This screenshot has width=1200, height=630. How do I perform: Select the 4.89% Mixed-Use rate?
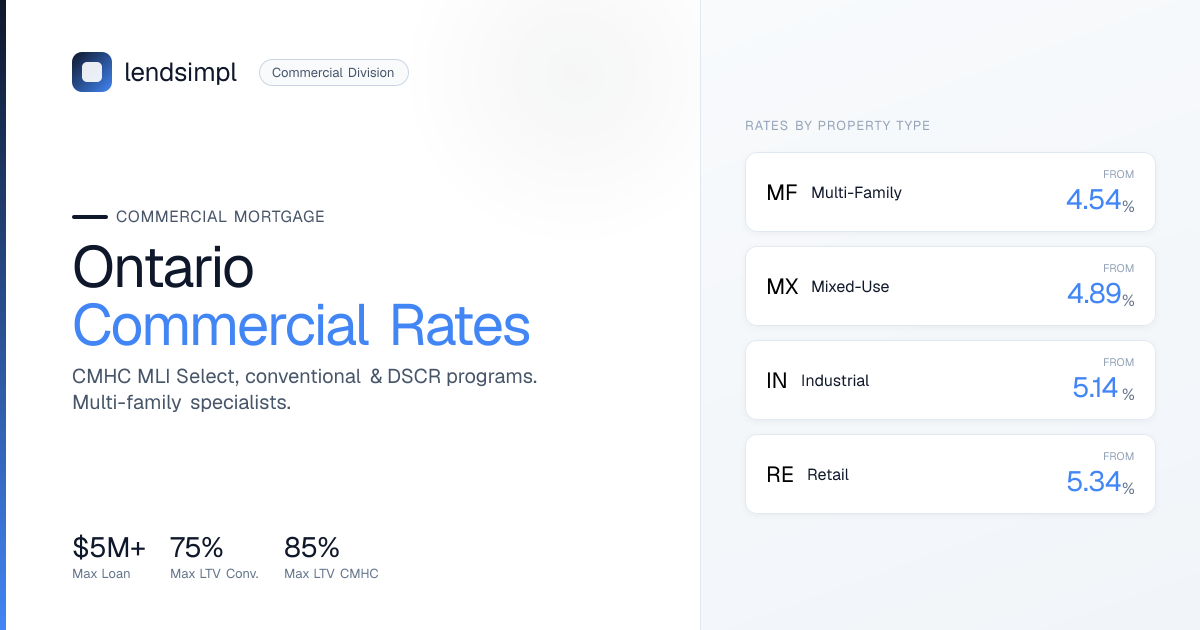click(x=1100, y=294)
